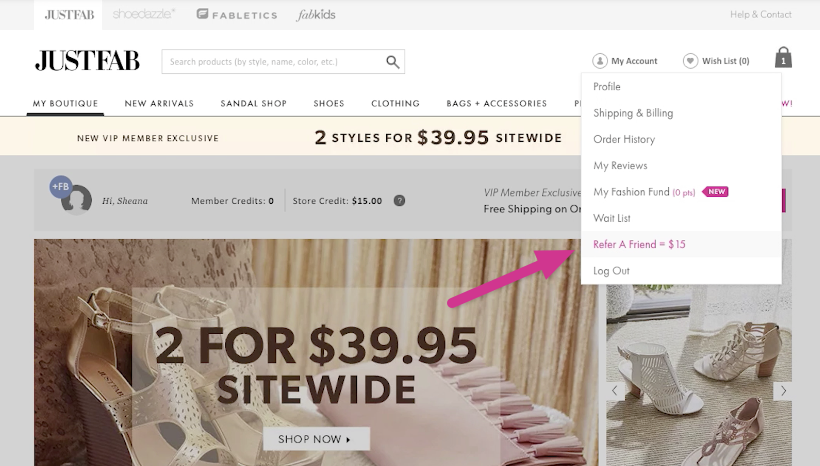820x466 pixels.
Task: Click the store credit help question mark
Action: coord(399,200)
